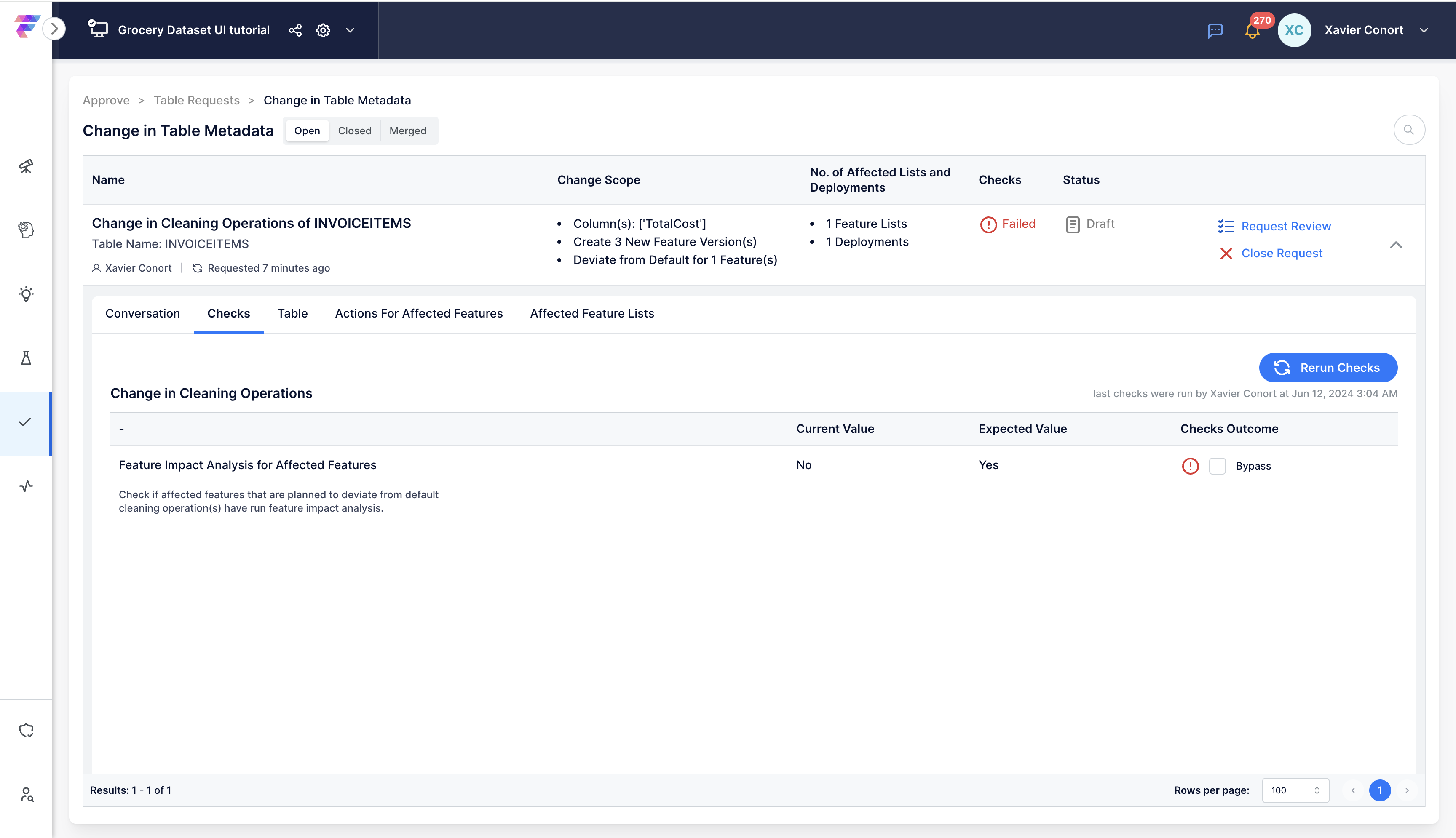1456x838 pixels.
Task: Click the Rerun Checks button
Action: pos(1328,368)
